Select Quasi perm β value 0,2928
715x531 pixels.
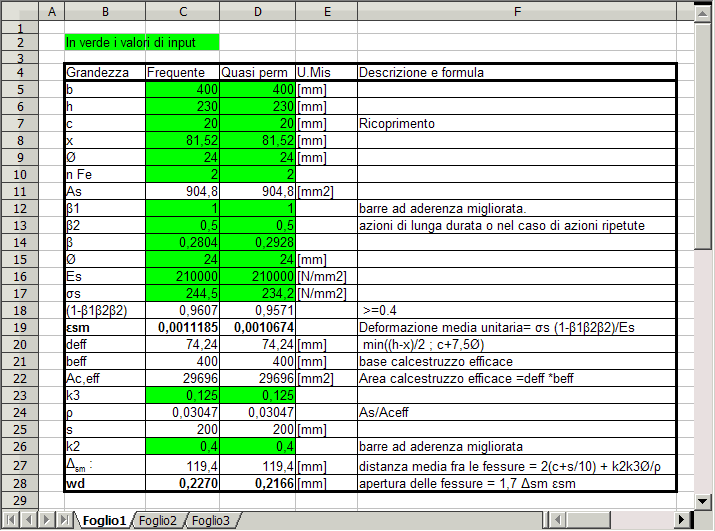point(258,242)
